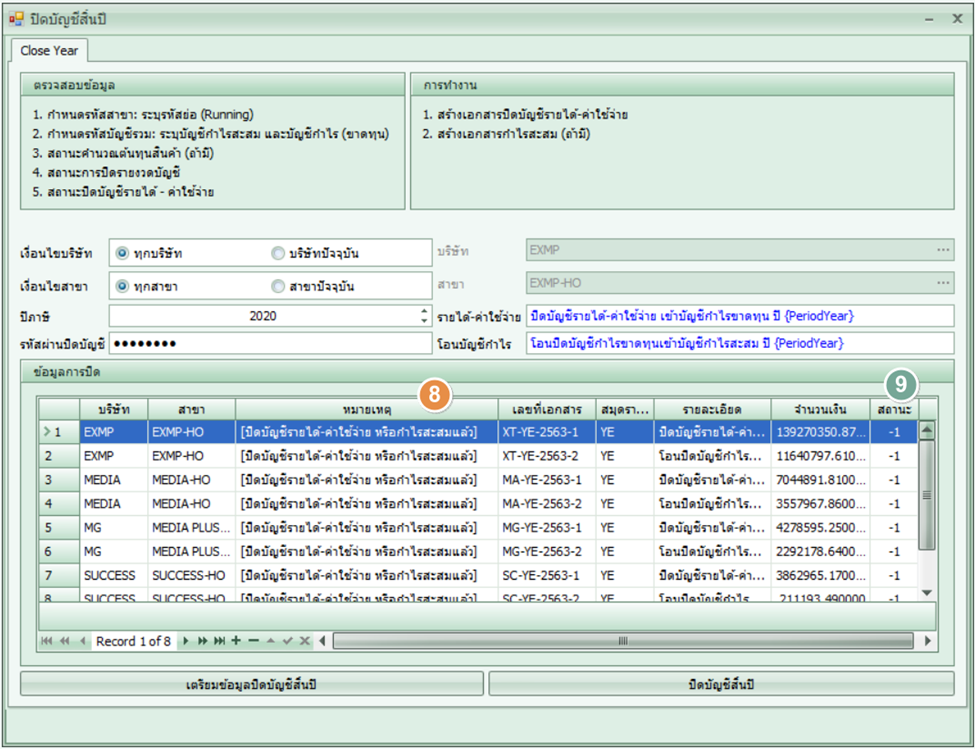Switch to the Close Year tab
Image resolution: width=975 pixels, height=749 pixels.
[x=49, y=50]
